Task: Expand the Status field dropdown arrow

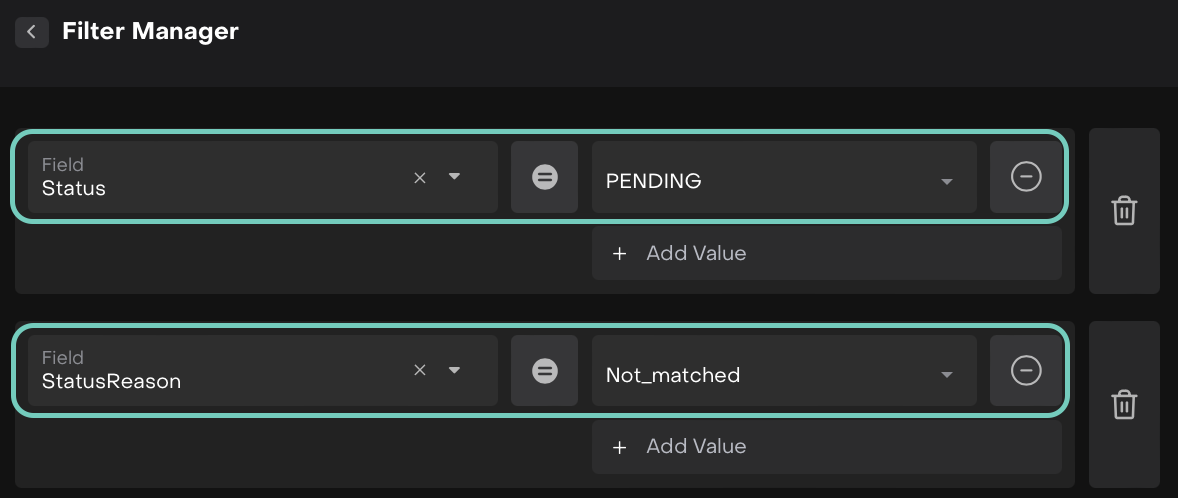Action: (x=454, y=177)
